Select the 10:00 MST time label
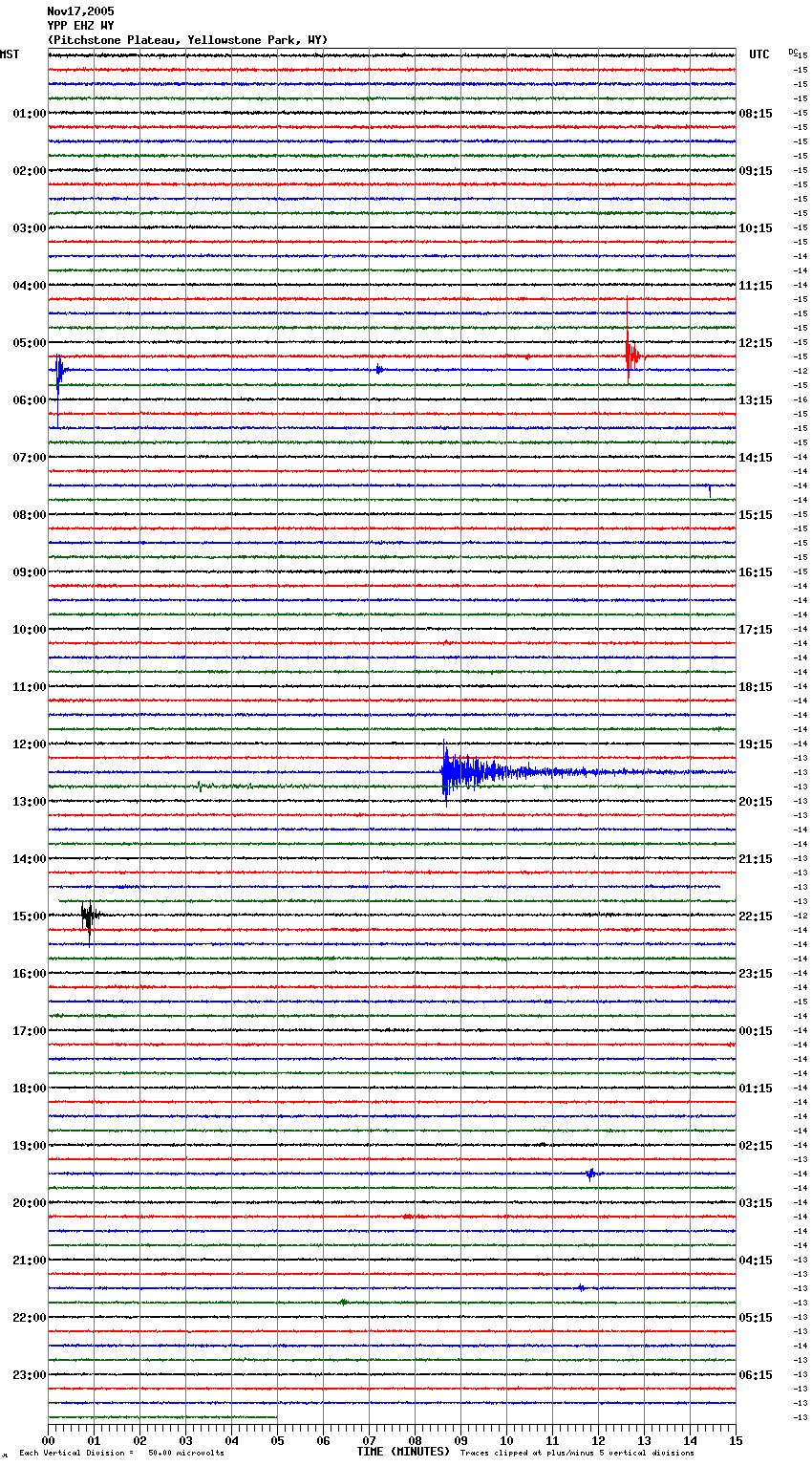 [30, 630]
